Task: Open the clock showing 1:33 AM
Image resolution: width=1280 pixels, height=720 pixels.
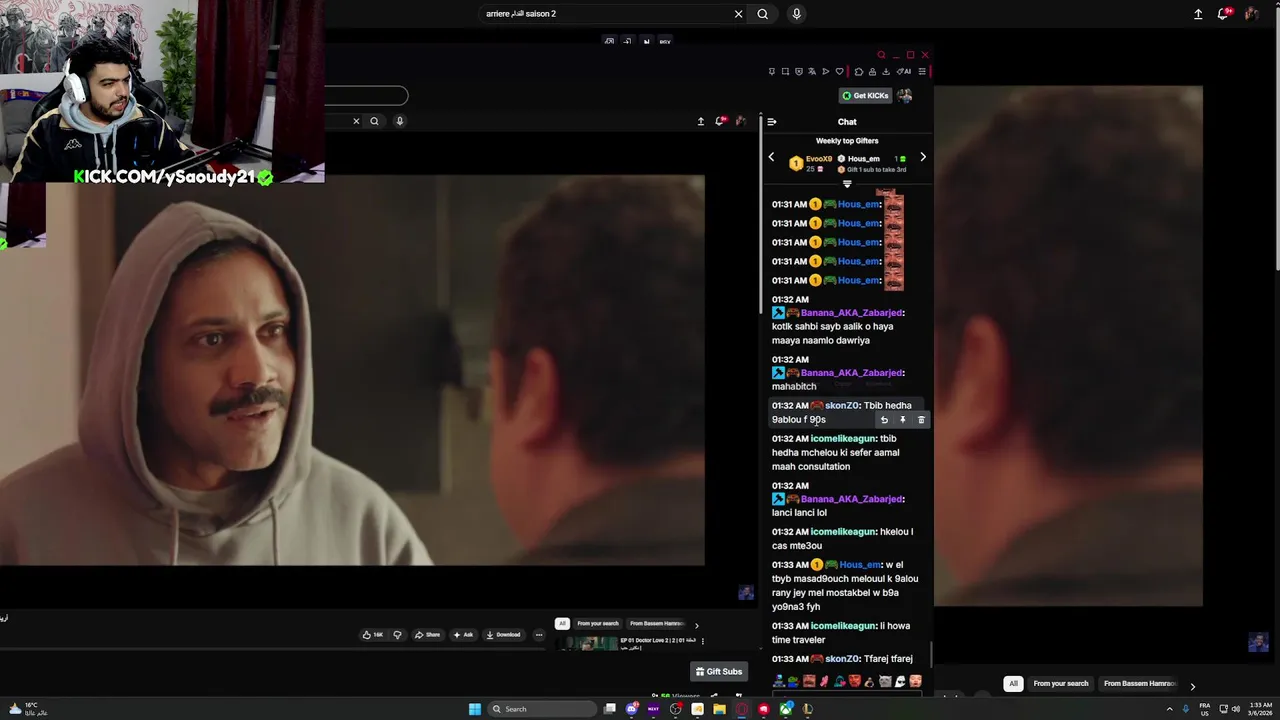Action: point(1260,709)
